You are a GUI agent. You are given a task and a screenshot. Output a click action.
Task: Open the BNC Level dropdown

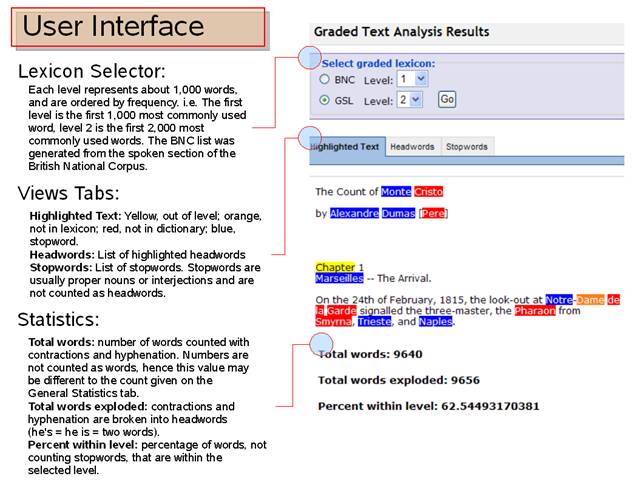click(412, 79)
